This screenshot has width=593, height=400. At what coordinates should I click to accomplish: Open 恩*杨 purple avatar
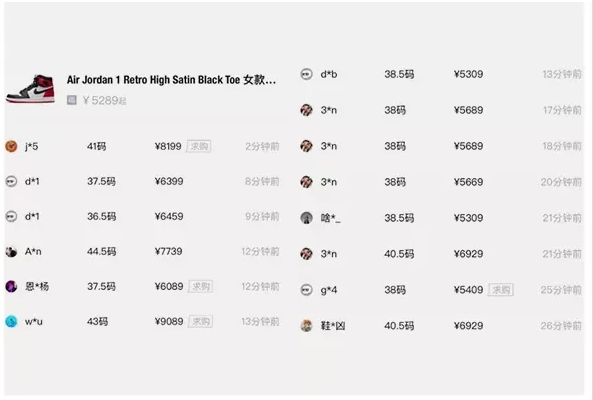click(x=11, y=287)
